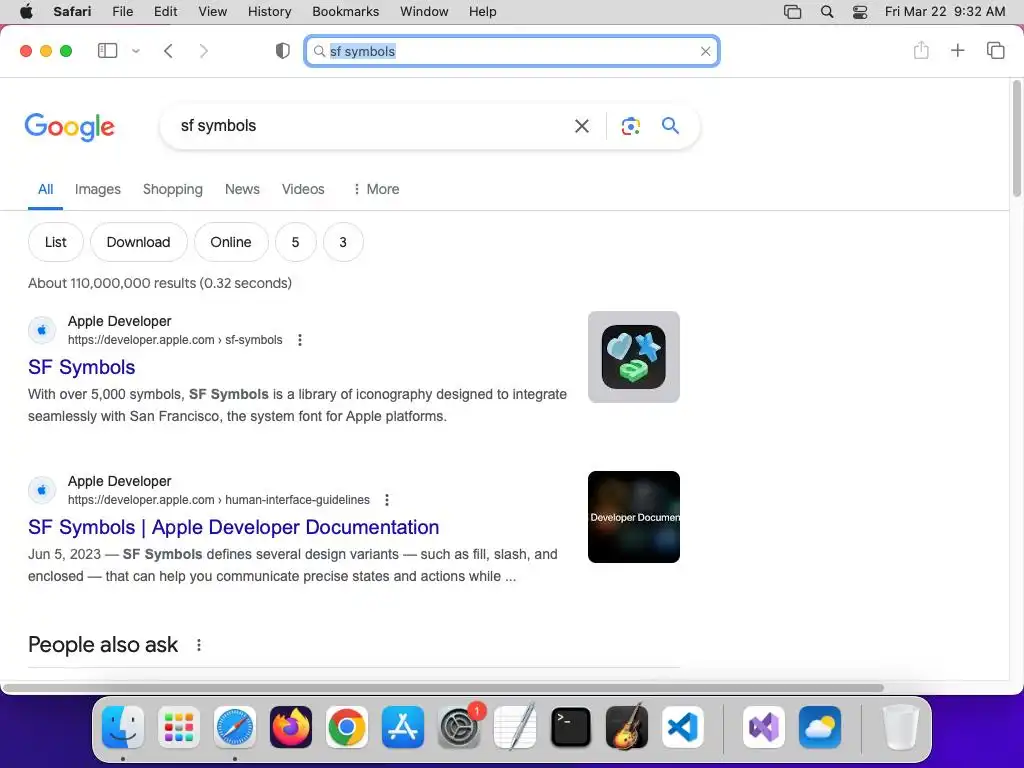Go back with the back arrow
This screenshot has width=1024, height=768.
(168, 51)
